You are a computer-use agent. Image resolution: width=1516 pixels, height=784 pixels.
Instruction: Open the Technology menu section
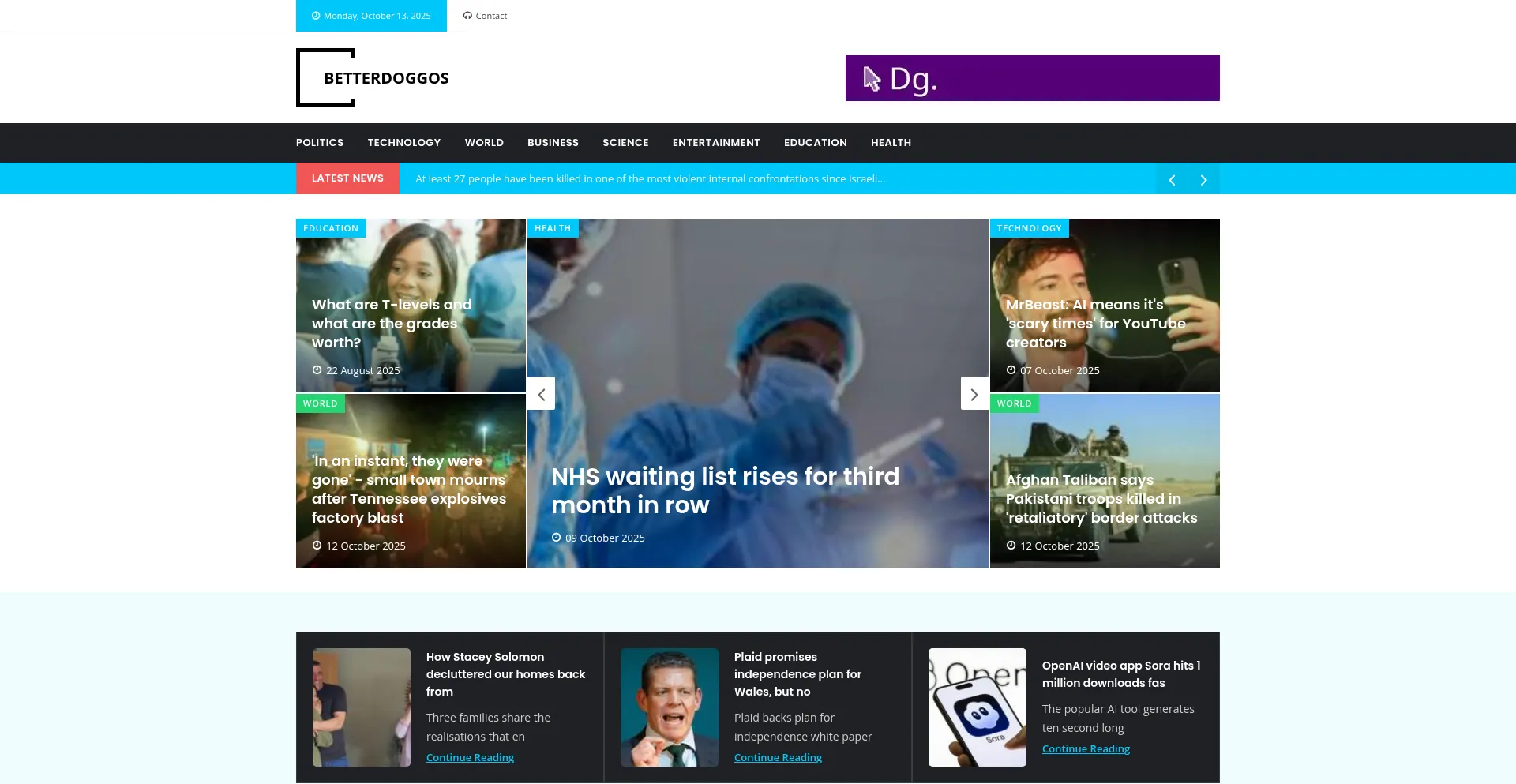pos(403,143)
